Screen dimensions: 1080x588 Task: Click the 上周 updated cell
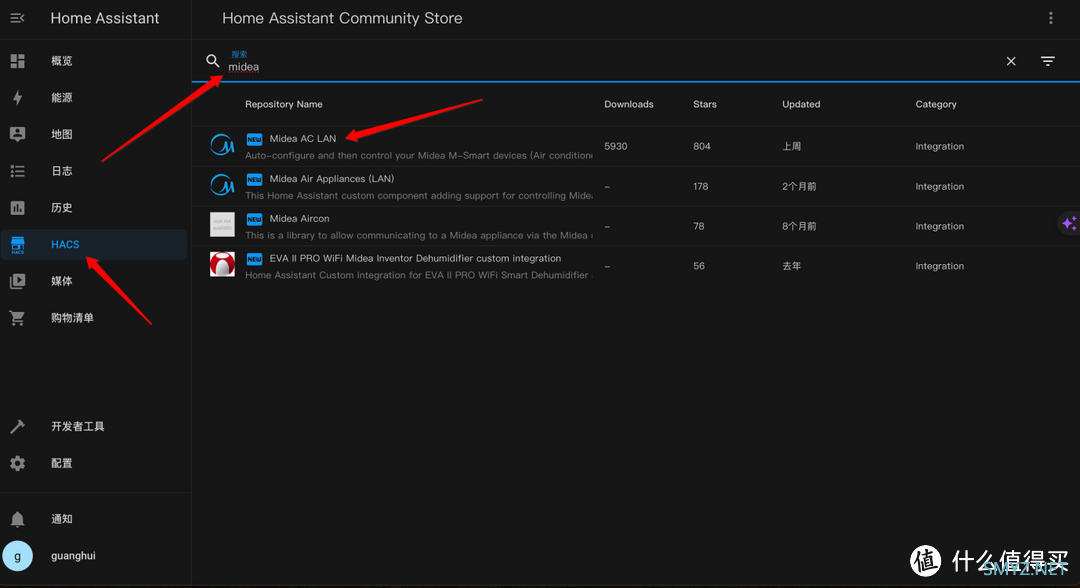coord(791,146)
